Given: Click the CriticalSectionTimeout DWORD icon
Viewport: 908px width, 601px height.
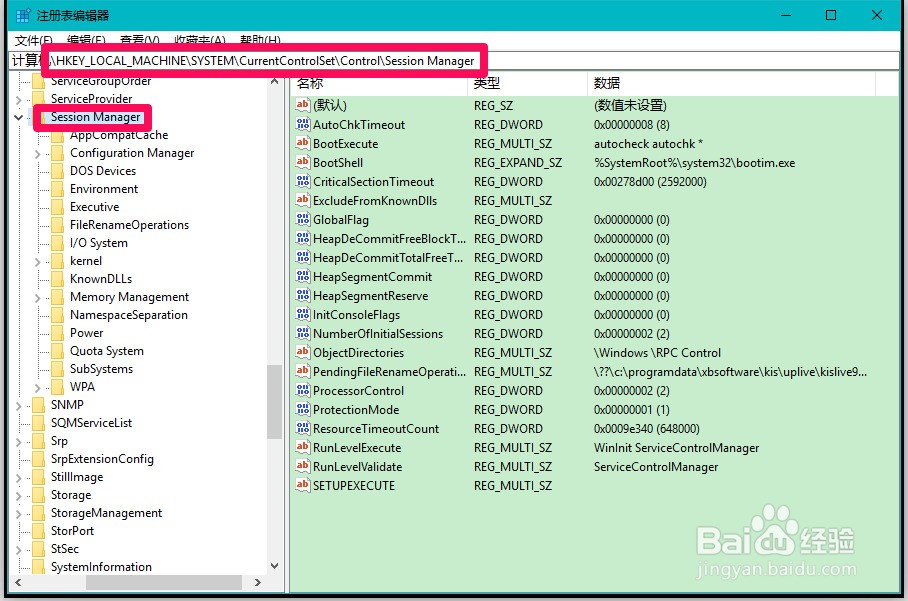Looking at the screenshot, I should [300, 181].
